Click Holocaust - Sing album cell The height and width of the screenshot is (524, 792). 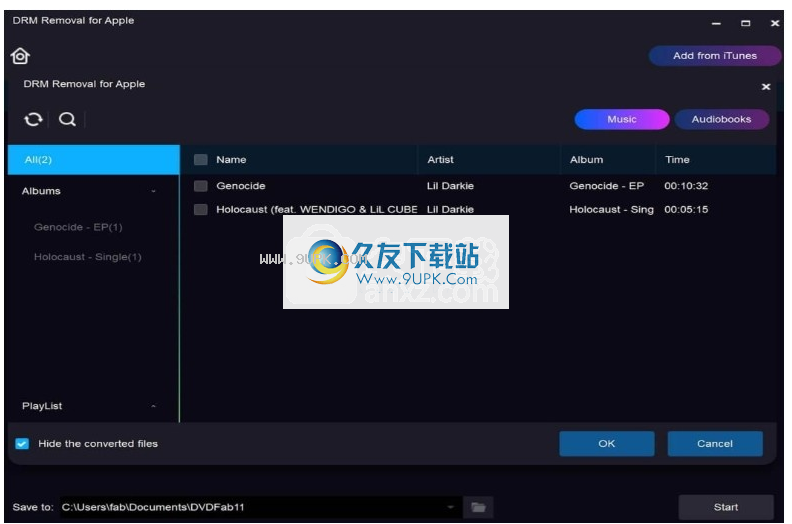point(612,209)
